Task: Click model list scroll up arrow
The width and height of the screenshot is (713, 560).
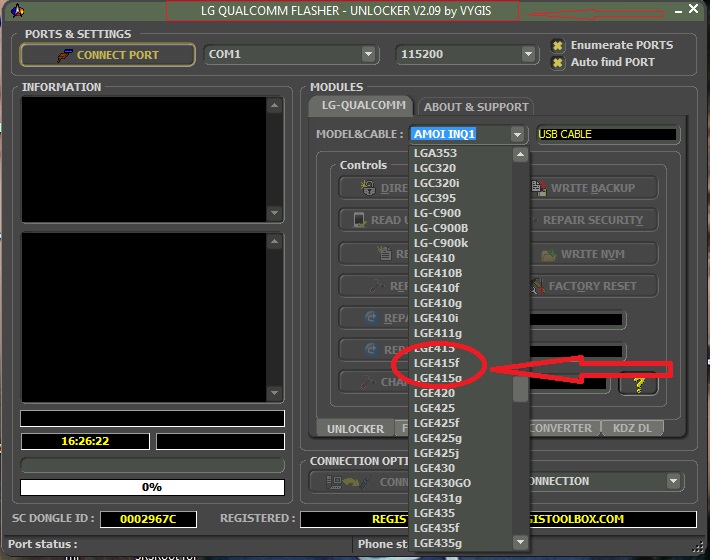Action: (520, 155)
